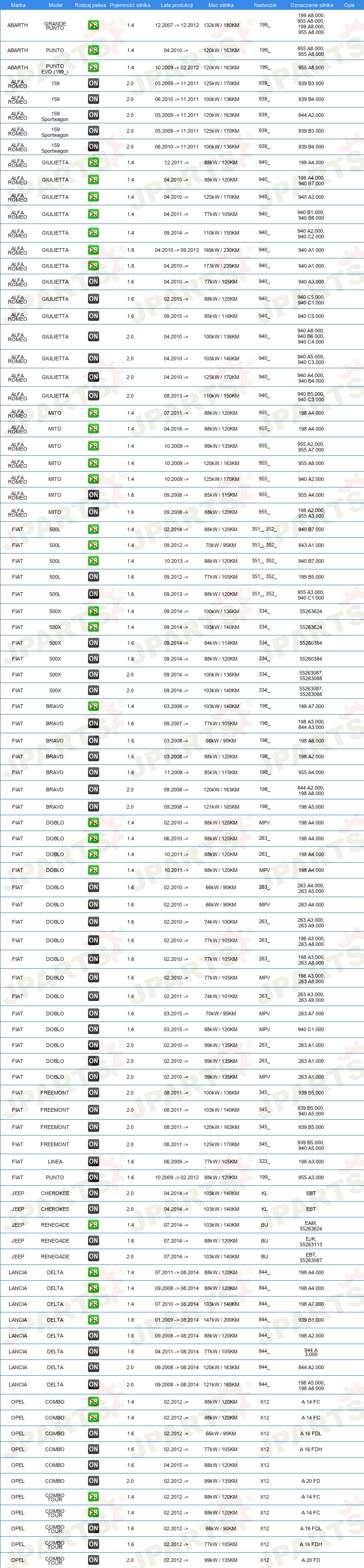Click the GRANDE PUNTO model cell

[x=55, y=26]
